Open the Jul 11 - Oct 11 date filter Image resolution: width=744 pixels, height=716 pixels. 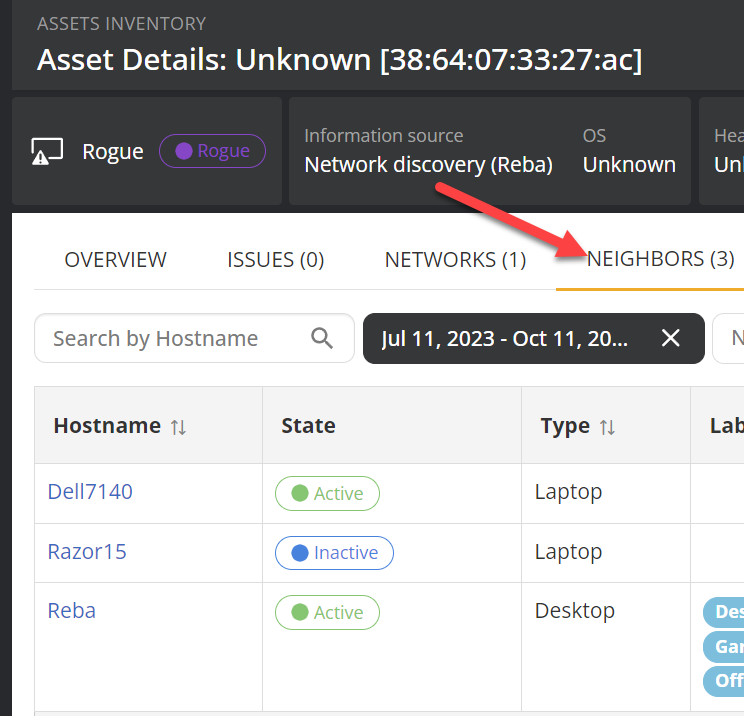click(505, 338)
